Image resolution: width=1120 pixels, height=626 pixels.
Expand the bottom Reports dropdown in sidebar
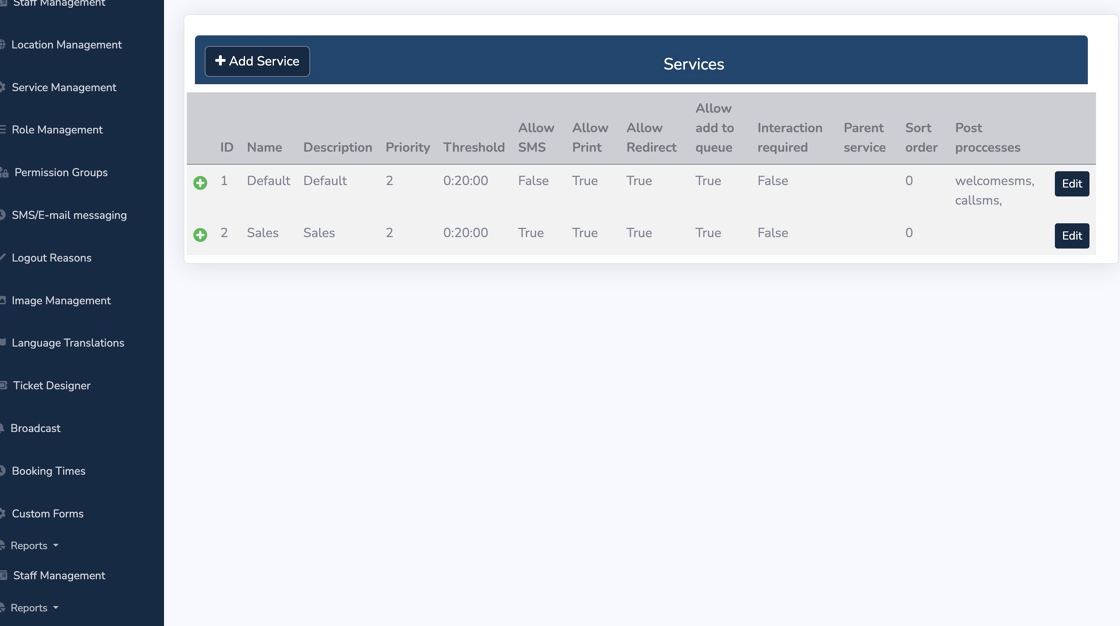click(34, 608)
